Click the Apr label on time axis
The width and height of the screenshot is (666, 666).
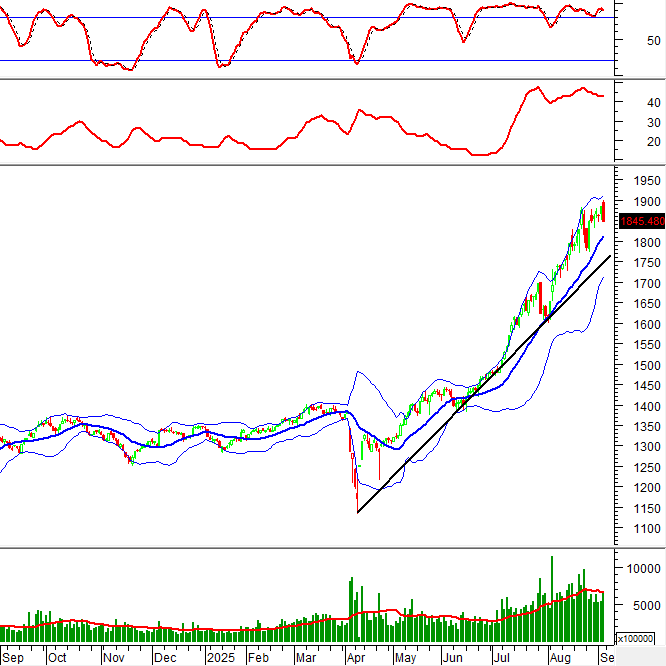pyautogui.click(x=355, y=658)
